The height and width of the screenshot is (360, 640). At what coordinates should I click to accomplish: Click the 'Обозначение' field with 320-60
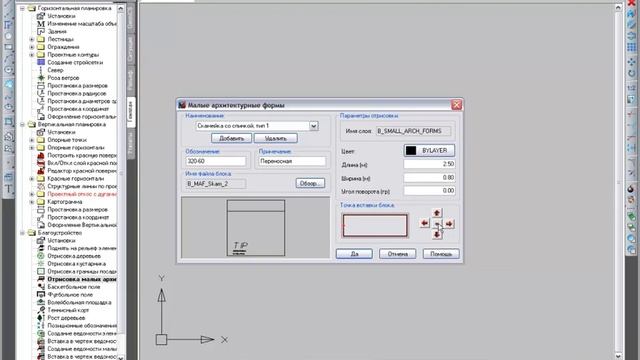216,161
